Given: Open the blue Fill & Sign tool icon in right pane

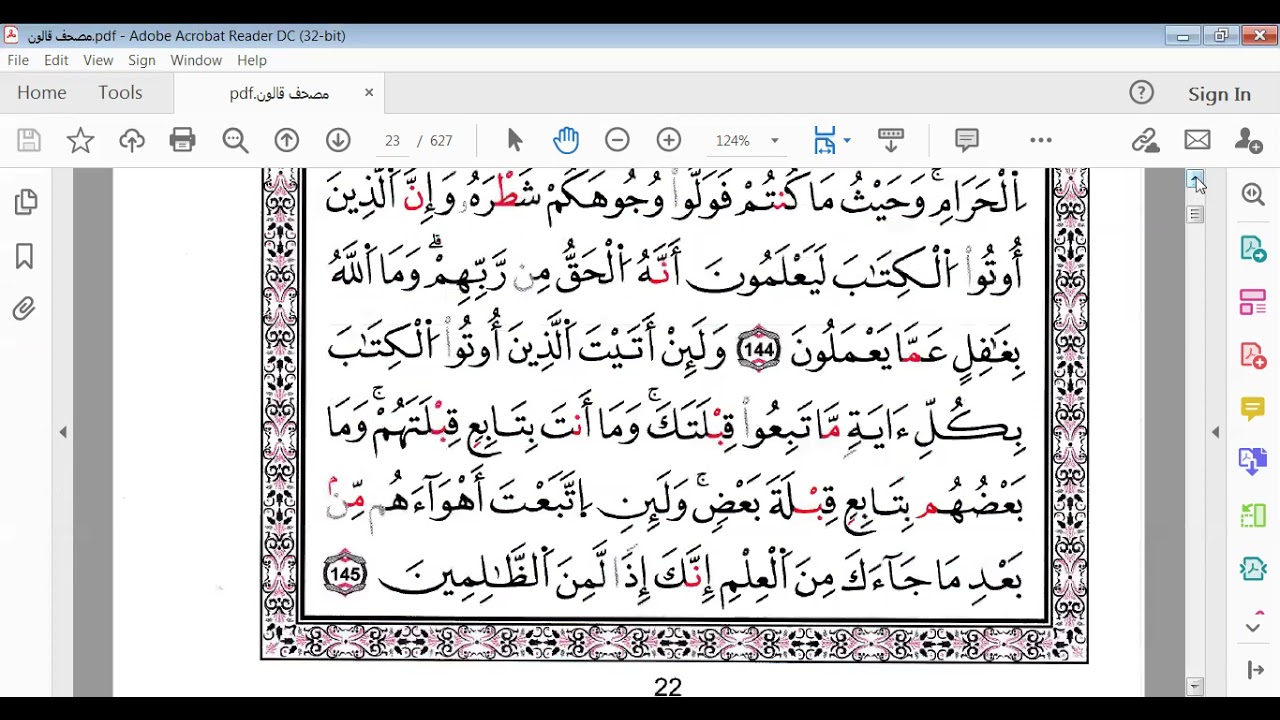Looking at the screenshot, I should click(1253, 461).
